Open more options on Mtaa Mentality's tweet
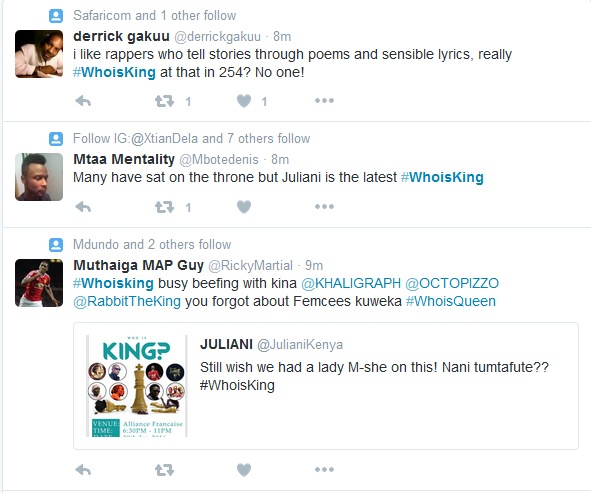Image resolution: width=591 pixels, height=493 pixels. 325,207
